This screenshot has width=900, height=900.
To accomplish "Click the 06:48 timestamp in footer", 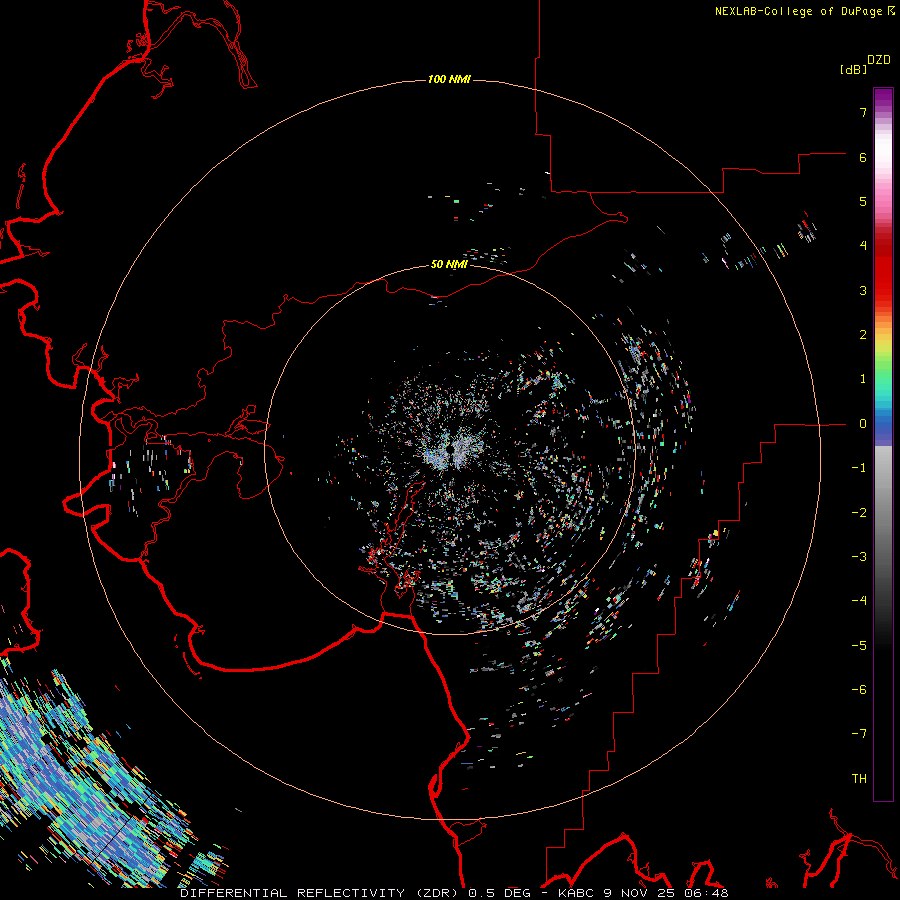I will pyautogui.click(x=706, y=893).
